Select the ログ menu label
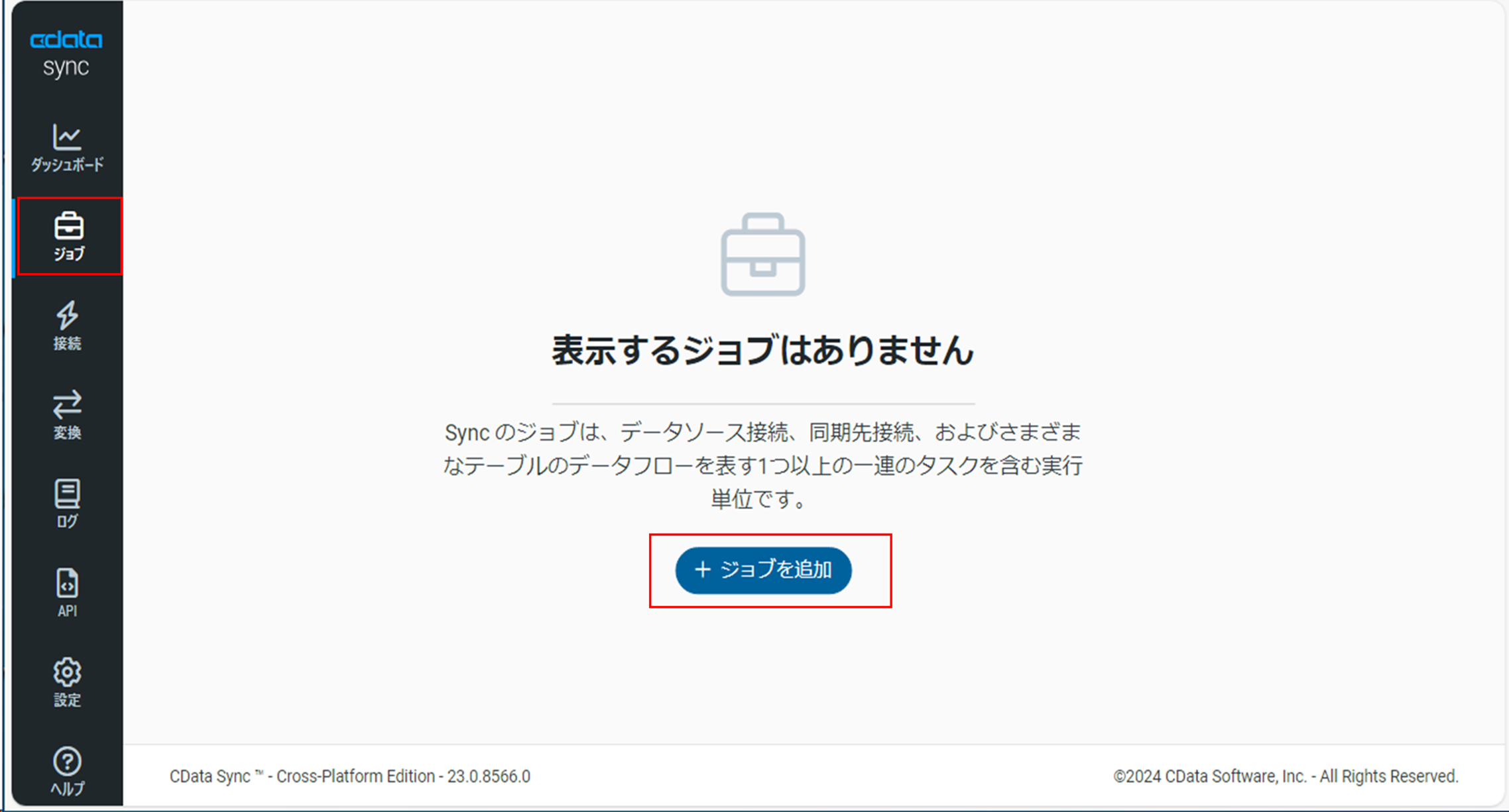Image resolution: width=1509 pixels, height=812 pixels. pyautogui.click(x=67, y=522)
